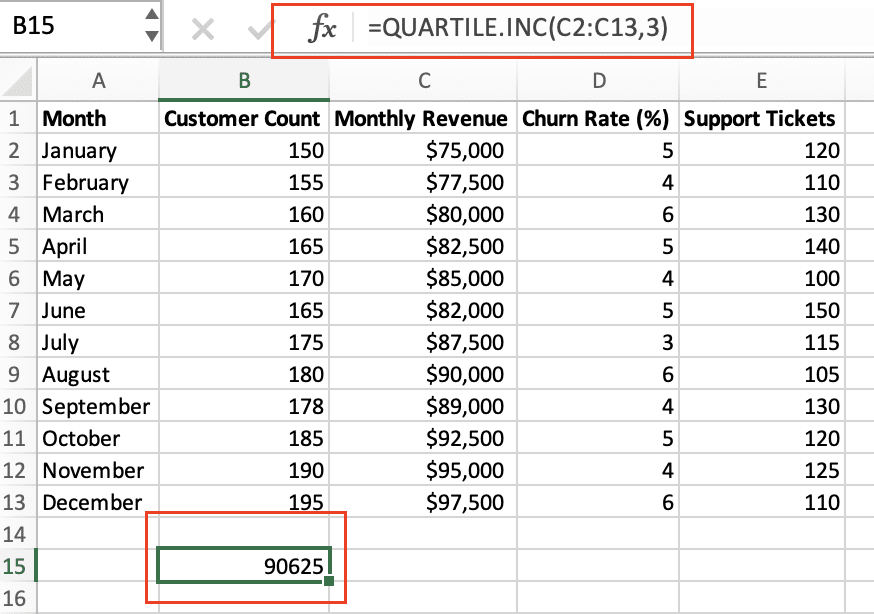Select the October cell
The height and width of the screenshot is (614, 874).
pos(98,438)
